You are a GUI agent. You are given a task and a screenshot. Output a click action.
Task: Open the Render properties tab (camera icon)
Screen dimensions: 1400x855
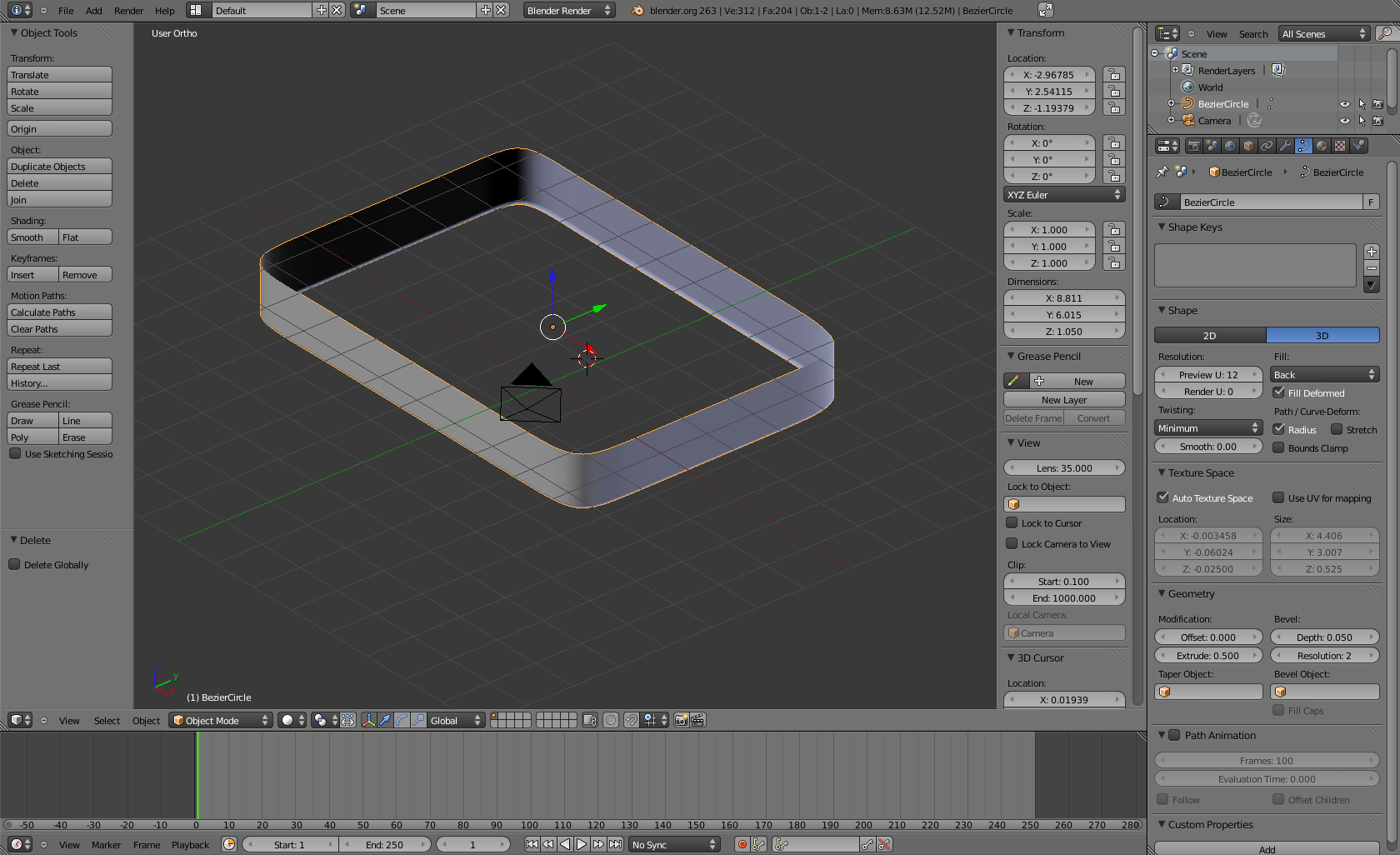pos(1193,146)
